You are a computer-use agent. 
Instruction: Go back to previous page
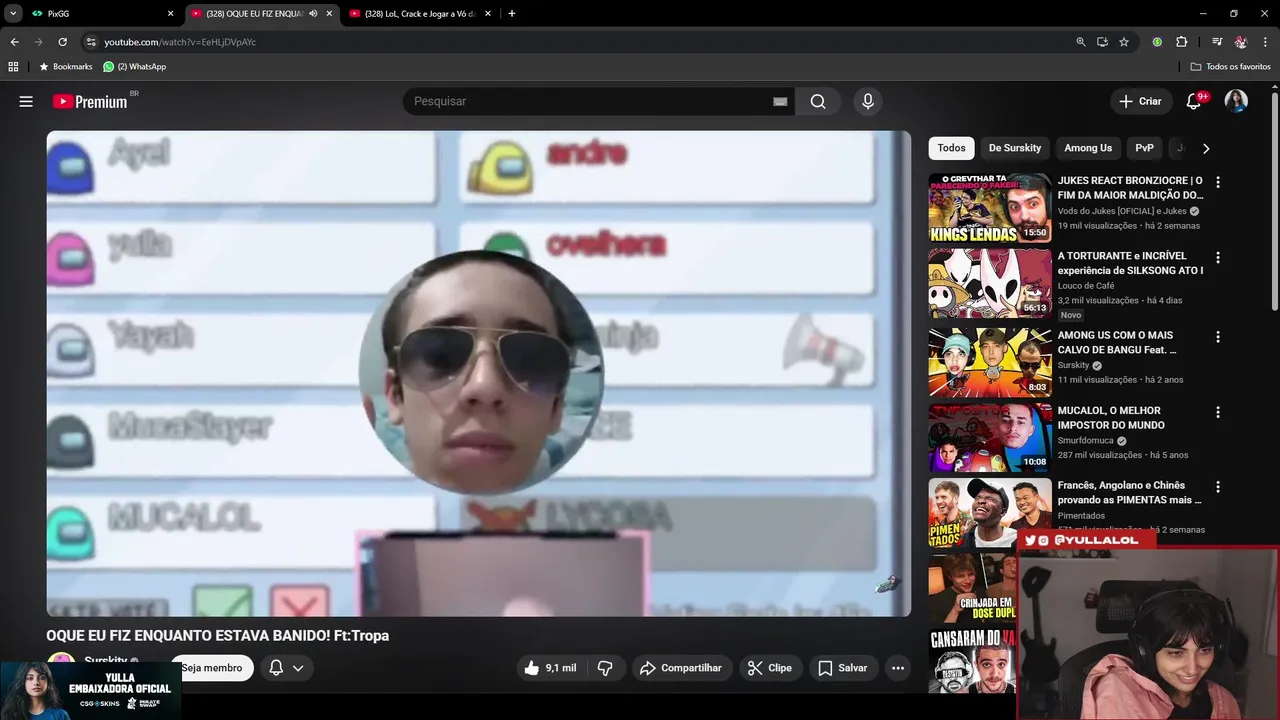coord(14,42)
